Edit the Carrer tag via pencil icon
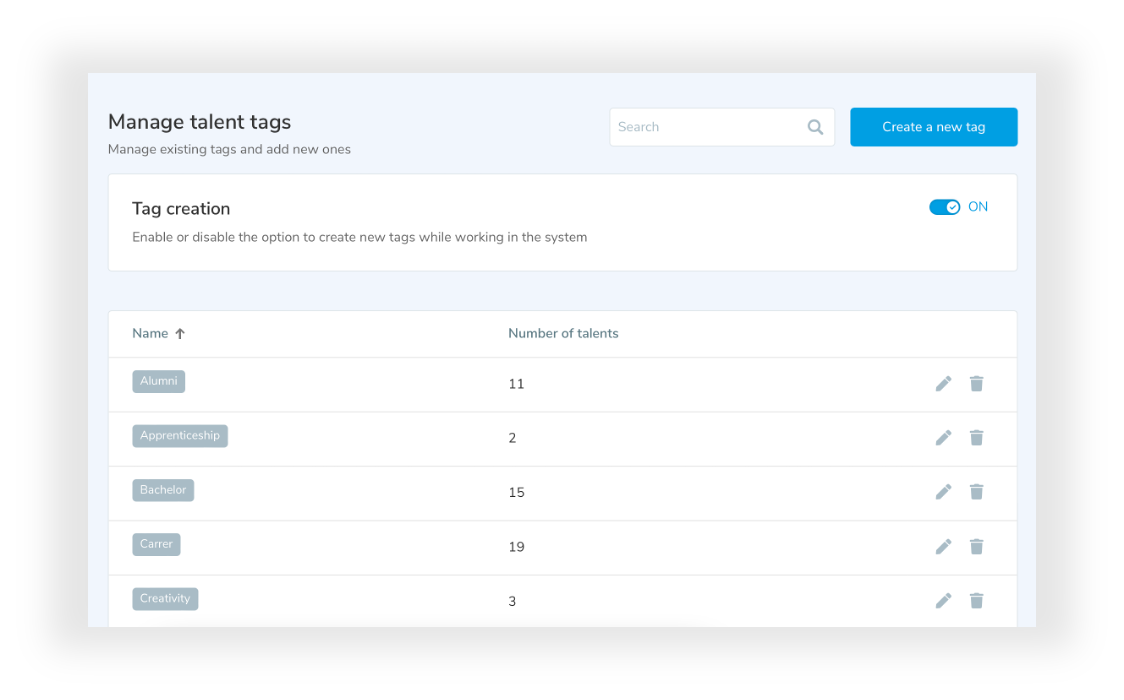This screenshot has height=700, width=1124. point(943,546)
